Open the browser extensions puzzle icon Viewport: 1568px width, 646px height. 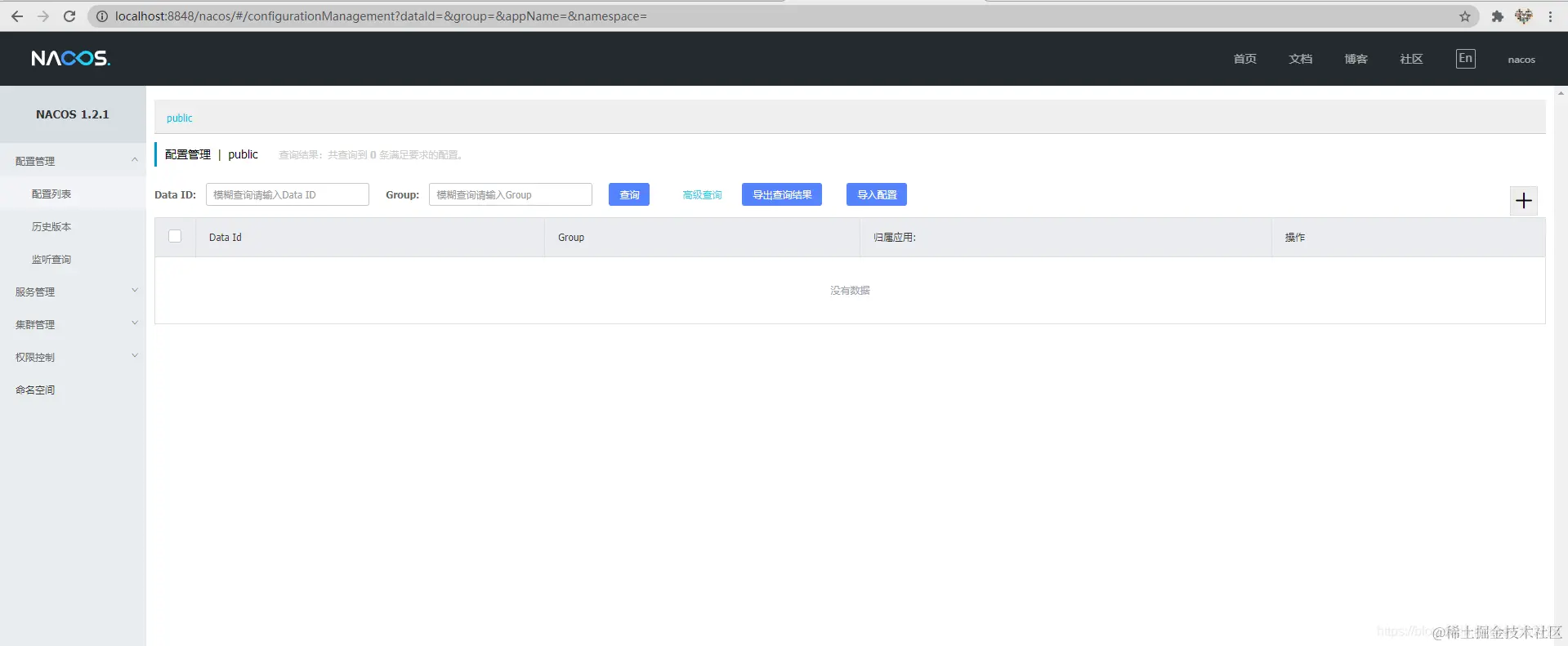coord(1497,16)
